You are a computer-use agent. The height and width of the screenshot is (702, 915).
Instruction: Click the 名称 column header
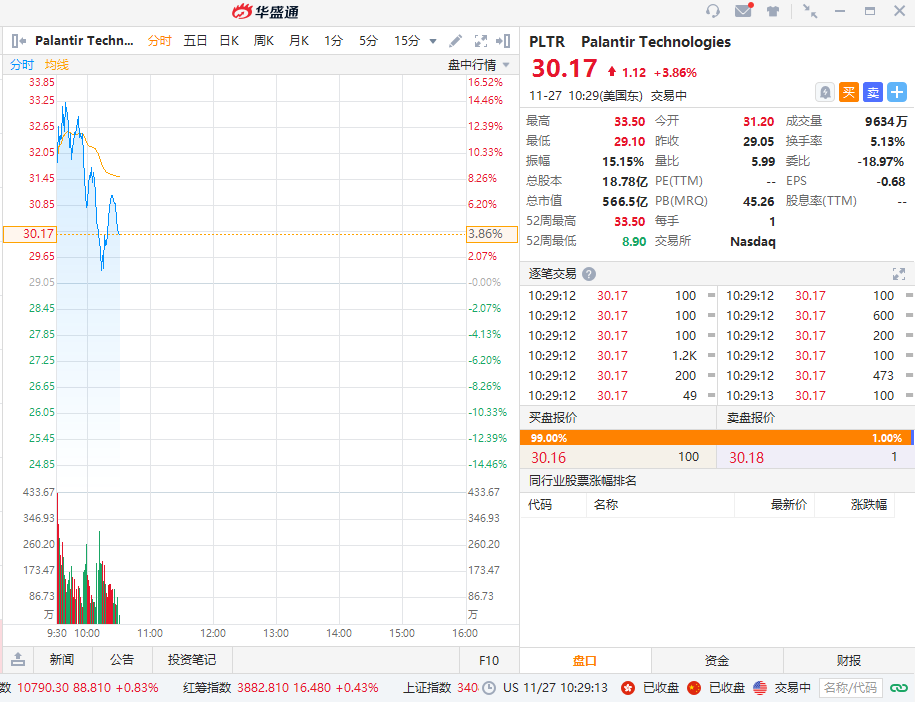tap(606, 505)
